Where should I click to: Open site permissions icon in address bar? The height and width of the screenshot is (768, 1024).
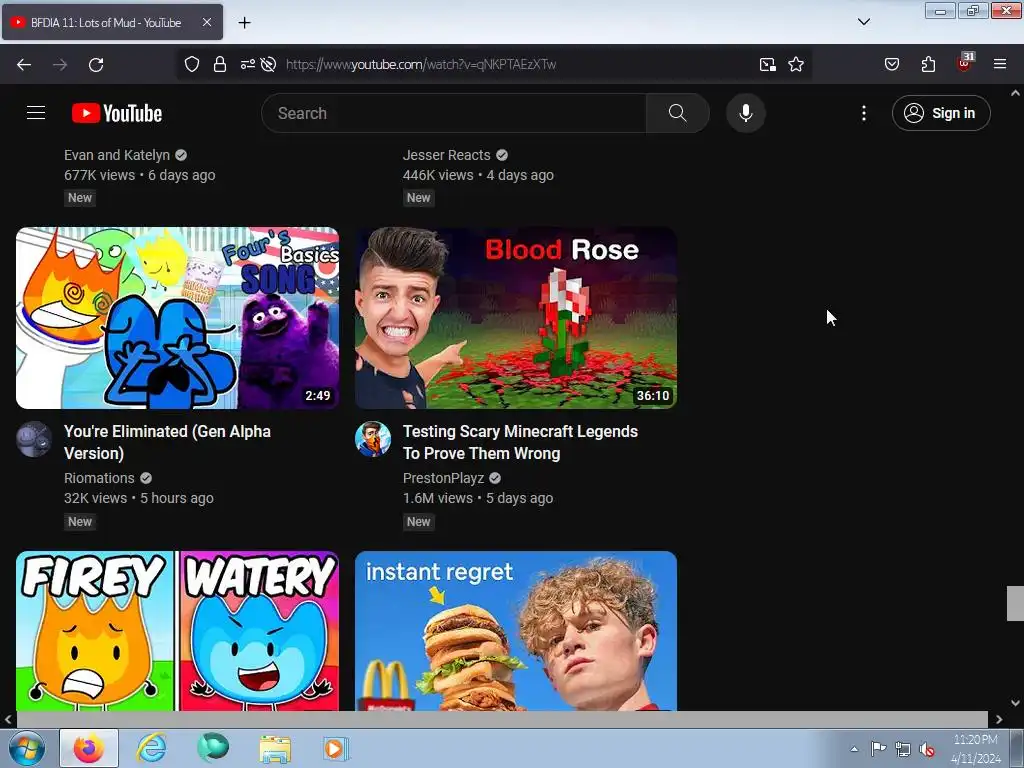248,64
